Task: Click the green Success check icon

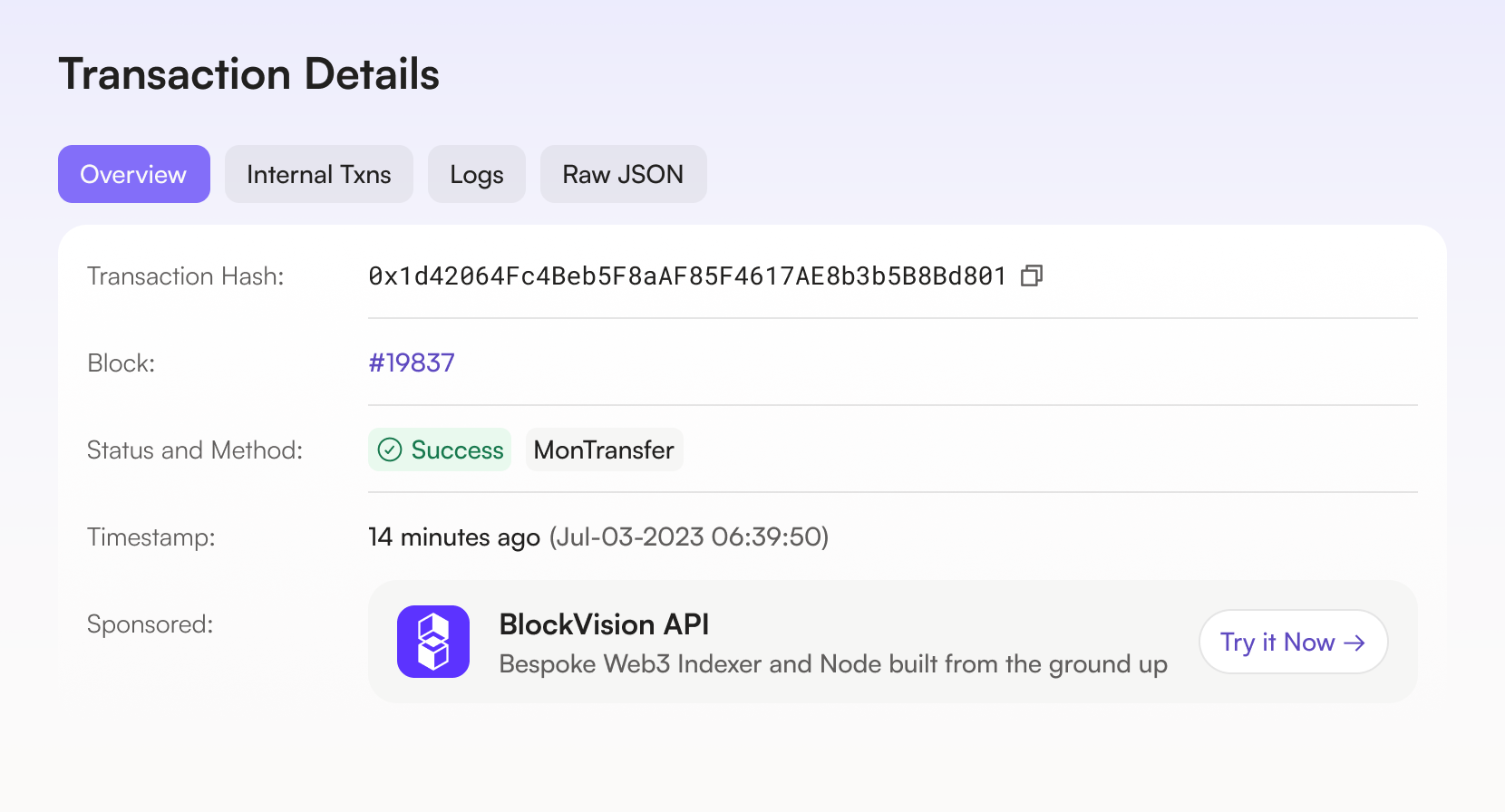Action: pos(390,449)
